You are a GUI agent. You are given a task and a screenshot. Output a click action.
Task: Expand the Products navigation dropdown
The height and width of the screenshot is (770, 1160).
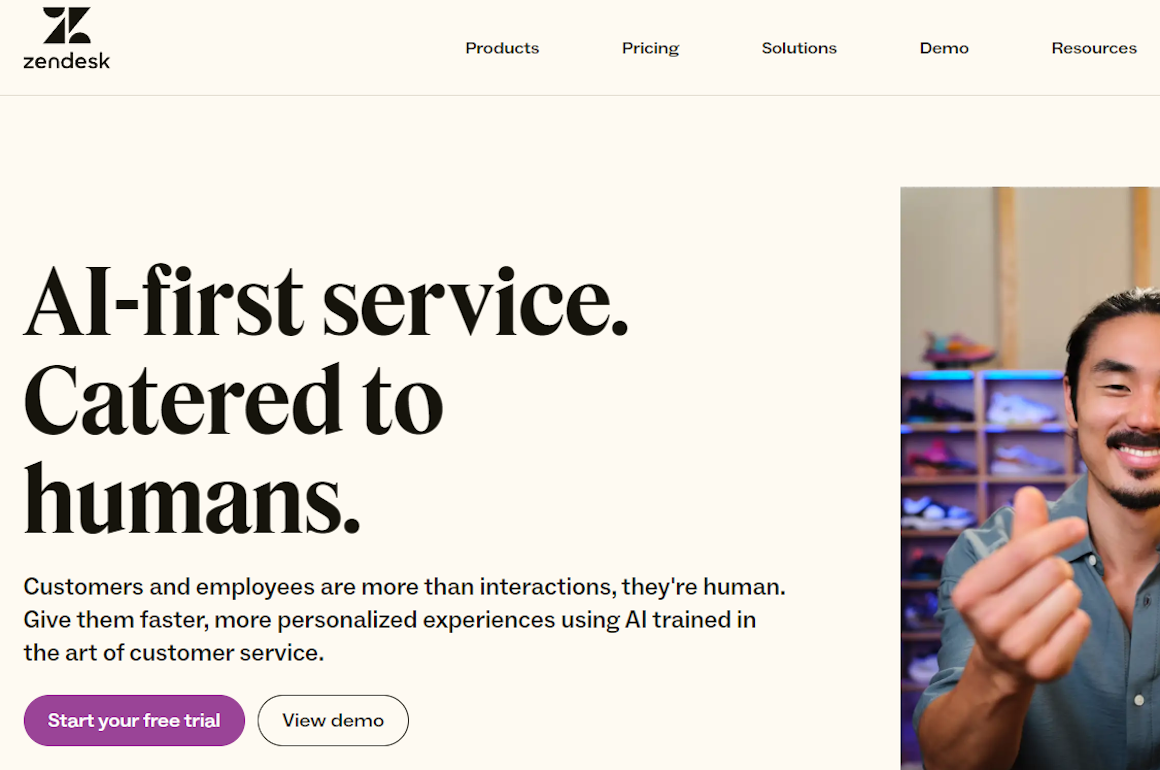[502, 48]
